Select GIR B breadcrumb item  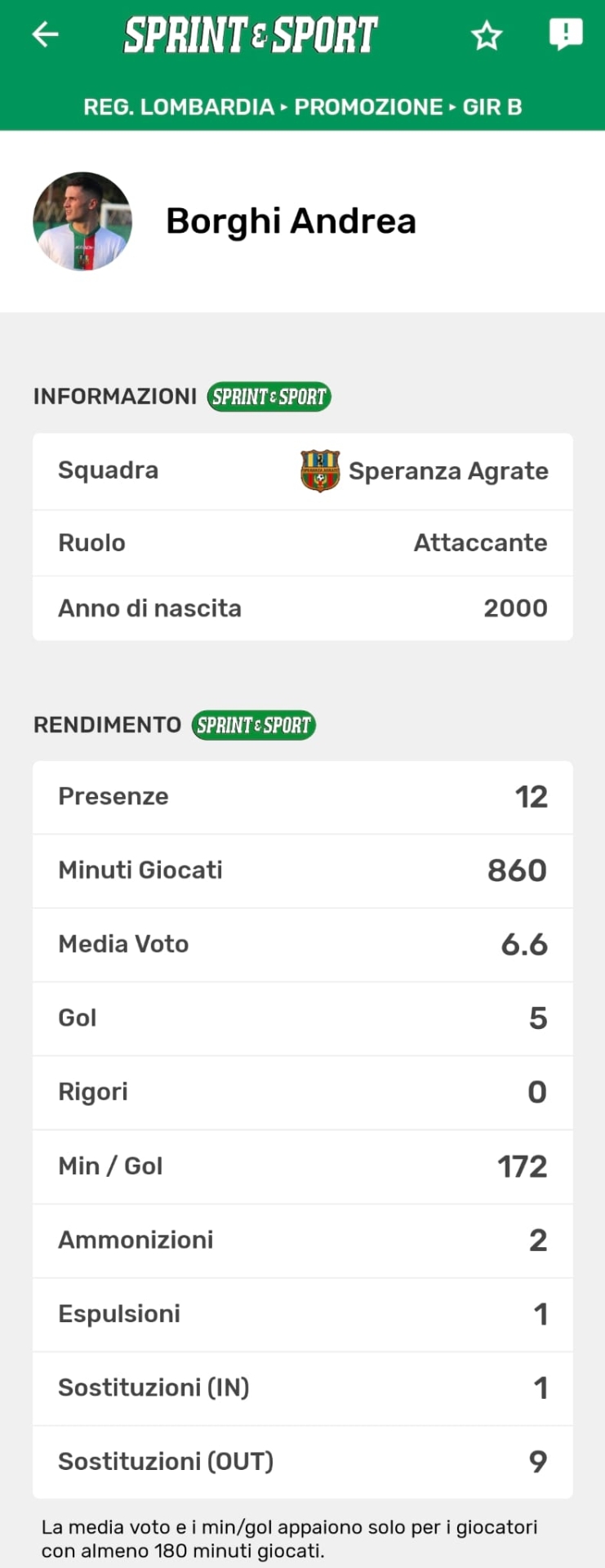pos(492,107)
